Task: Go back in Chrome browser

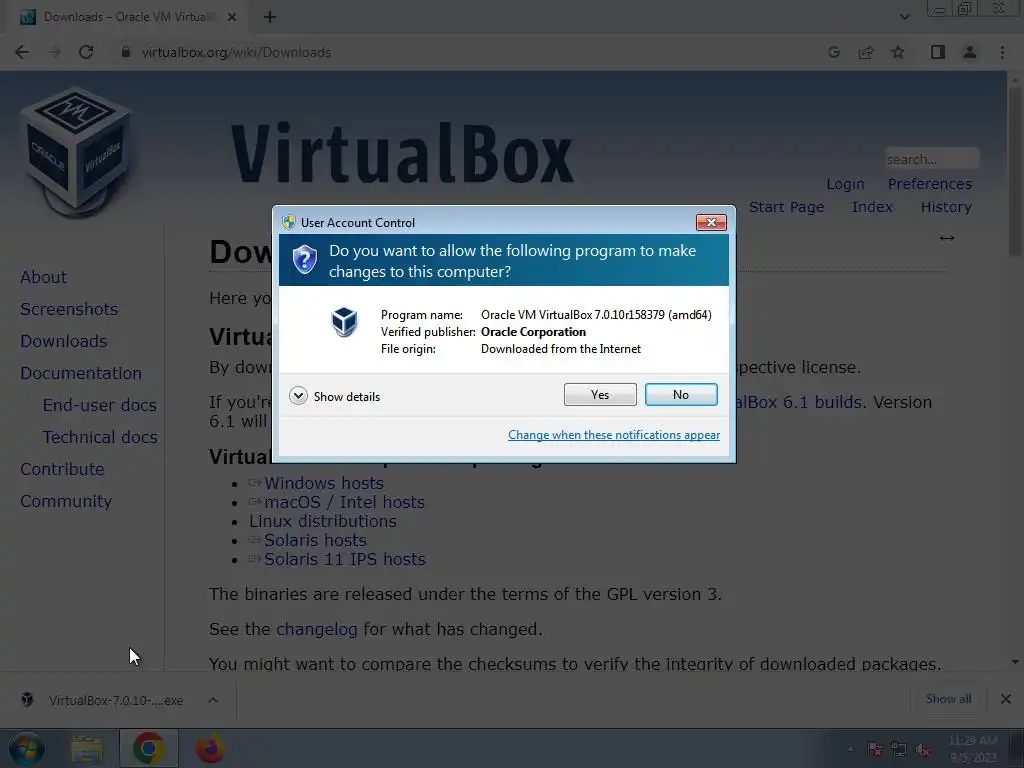Action: [x=22, y=52]
